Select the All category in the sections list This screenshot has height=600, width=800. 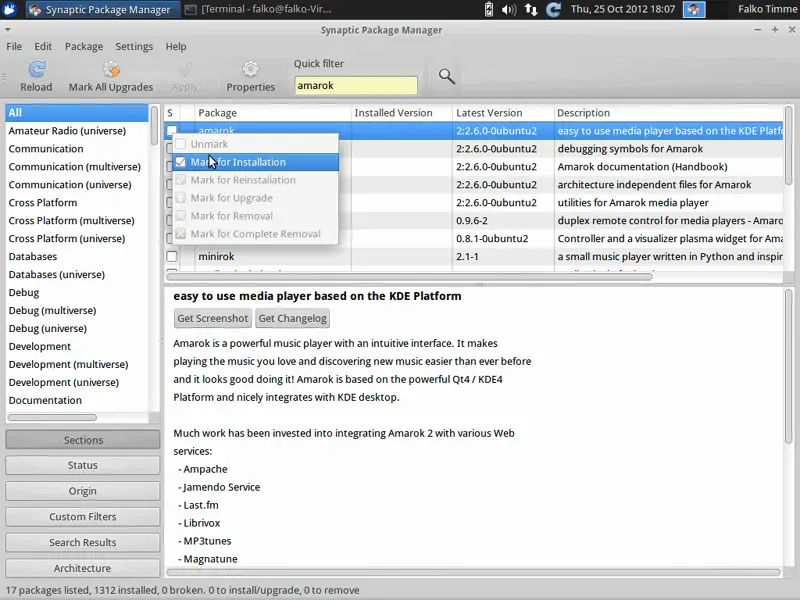tap(77, 113)
